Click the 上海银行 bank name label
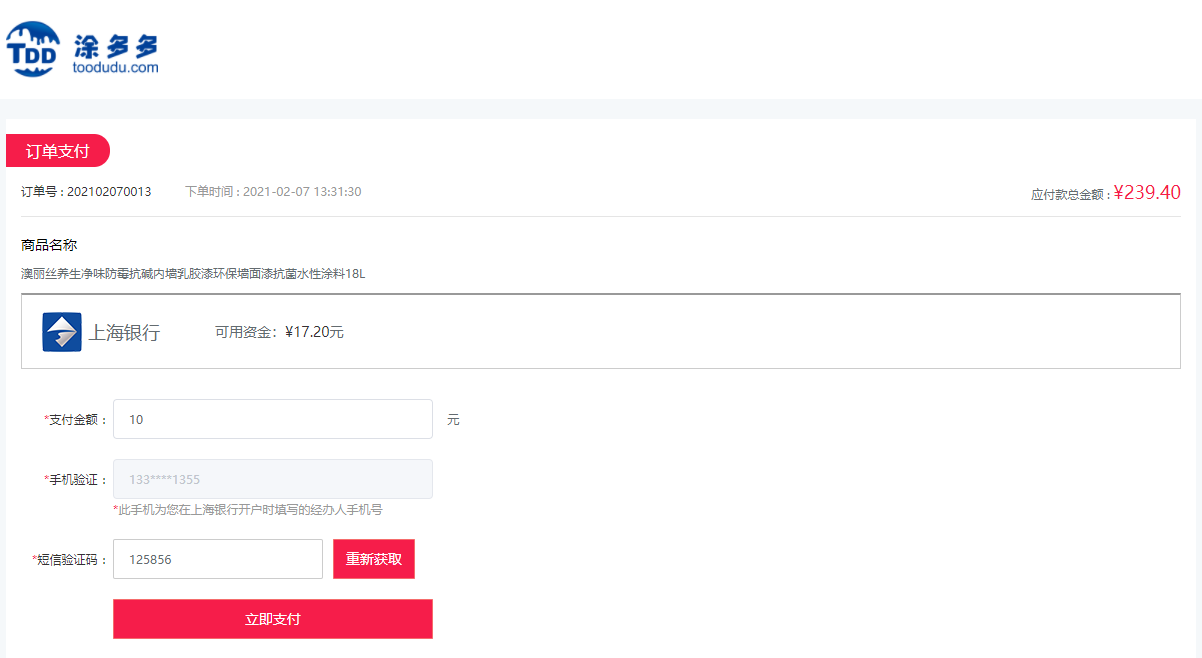 [124, 333]
